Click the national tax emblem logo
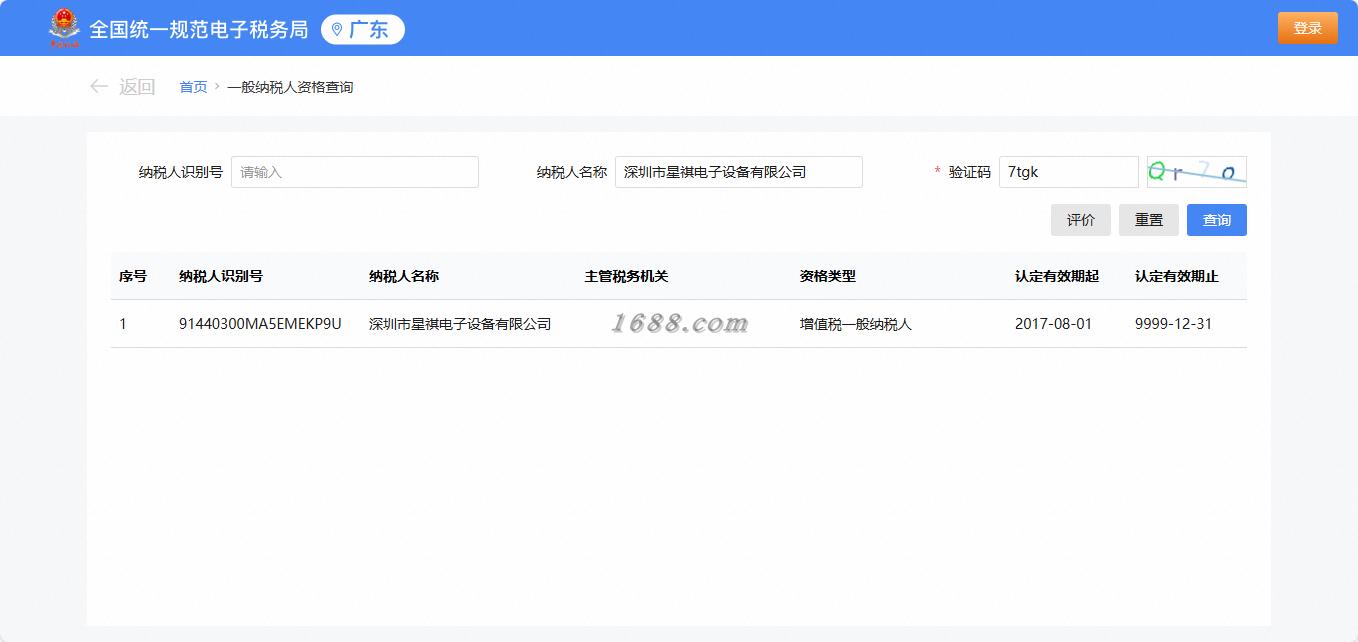 point(65,28)
